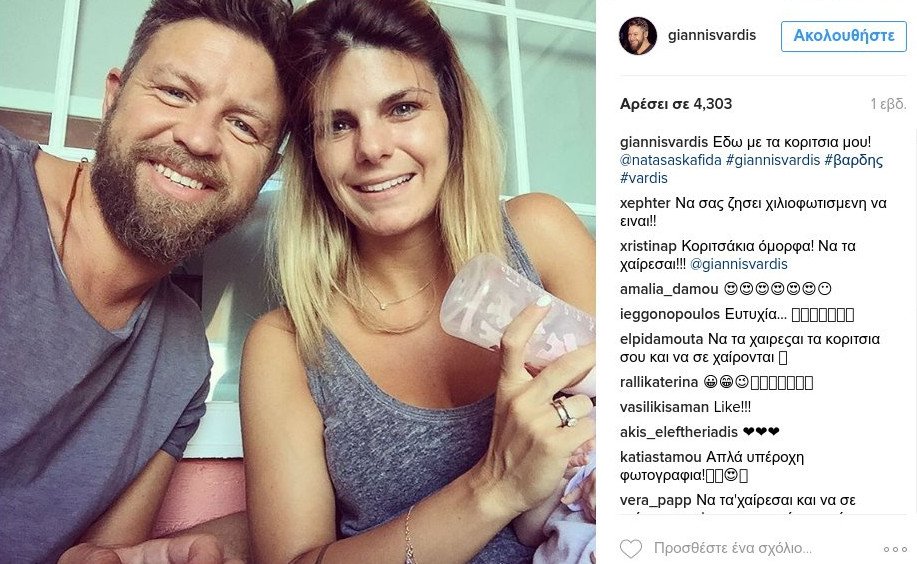Open commenter amalia_damou's profile
917x564 pixels.
669,290
